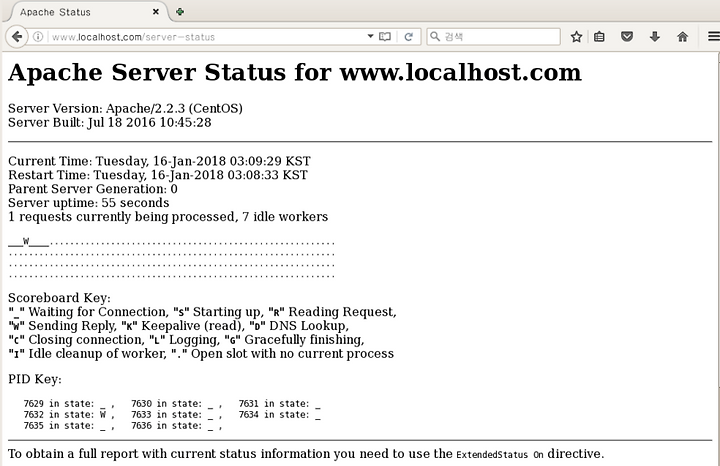Click Parent Server Generation: 0
This screenshot has width=720, height=466.
(93, 189)
